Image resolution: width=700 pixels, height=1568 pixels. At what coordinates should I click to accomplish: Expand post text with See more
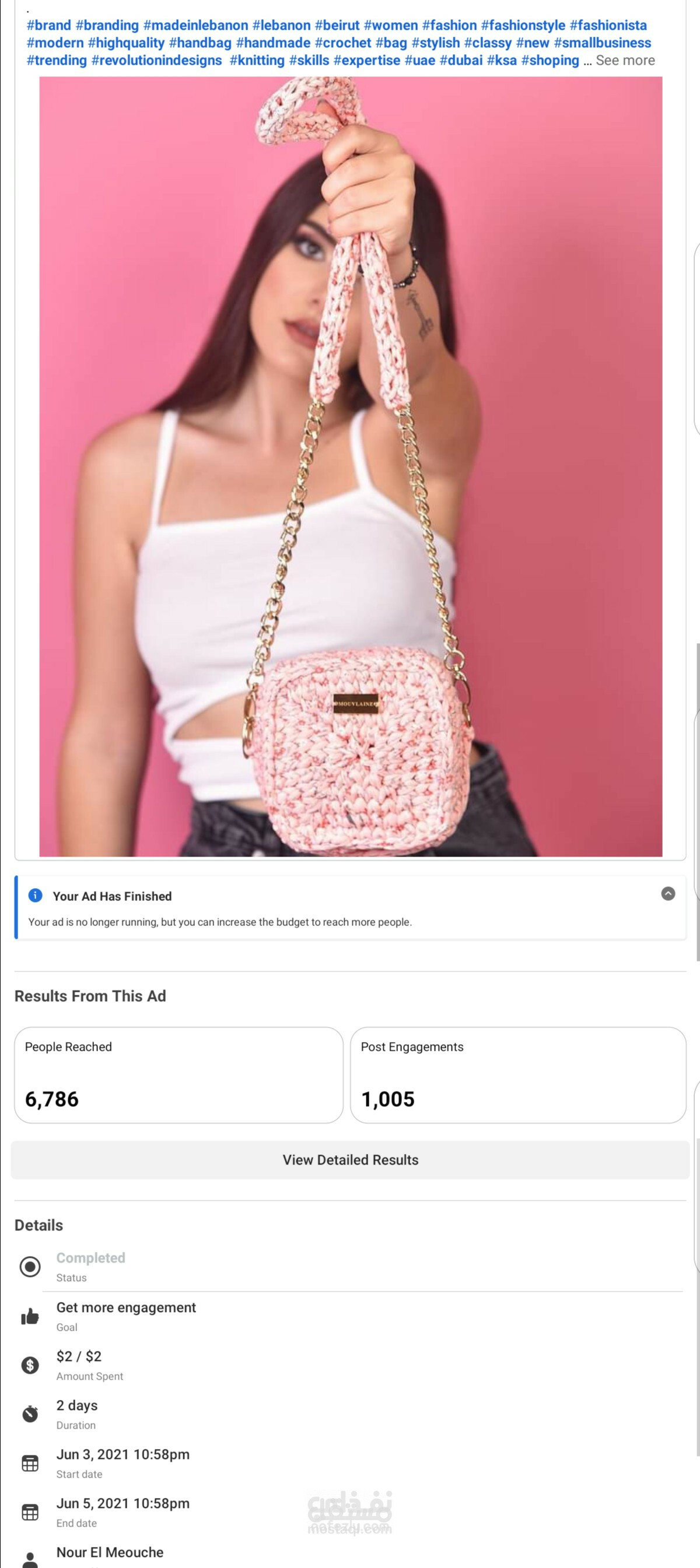(x=625, y=60)
